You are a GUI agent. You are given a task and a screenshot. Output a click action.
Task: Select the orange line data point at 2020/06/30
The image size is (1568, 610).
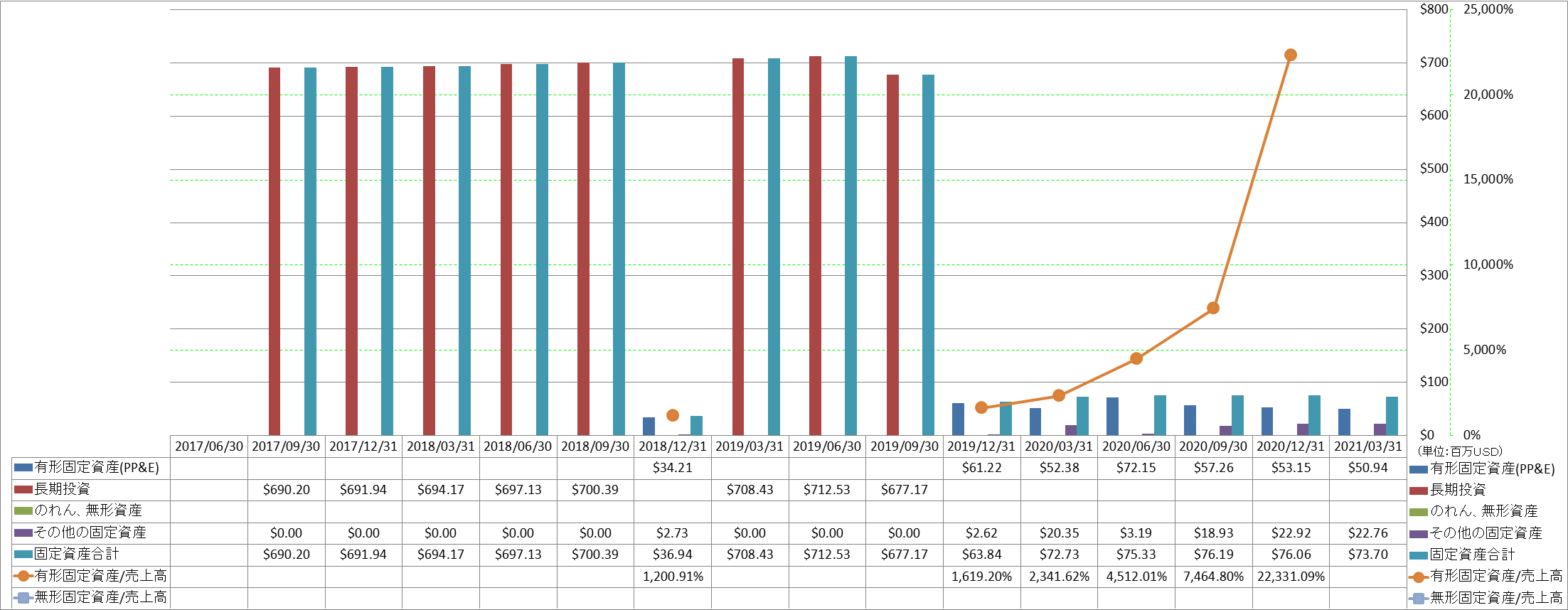pyautogui.click(x=1136, y=358)
